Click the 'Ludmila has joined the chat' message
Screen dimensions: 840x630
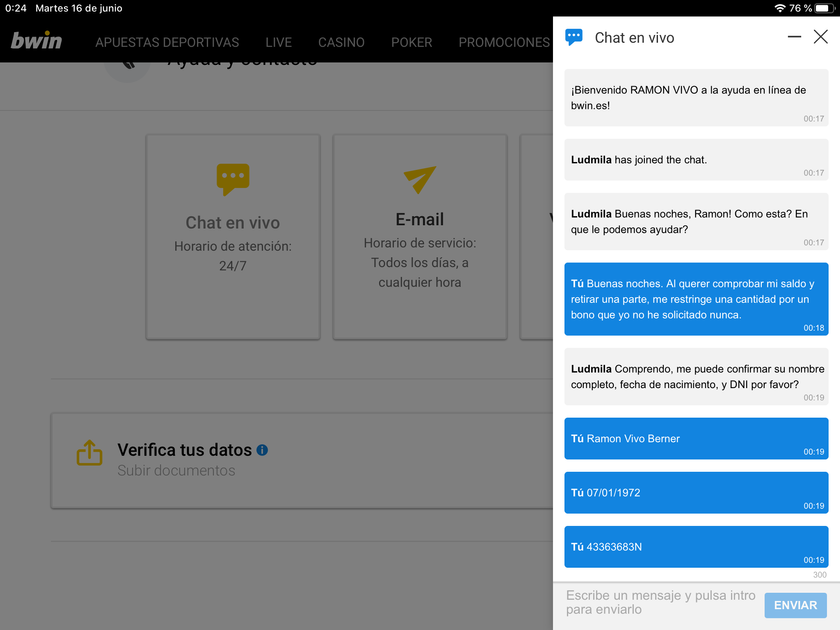(696, 160)
